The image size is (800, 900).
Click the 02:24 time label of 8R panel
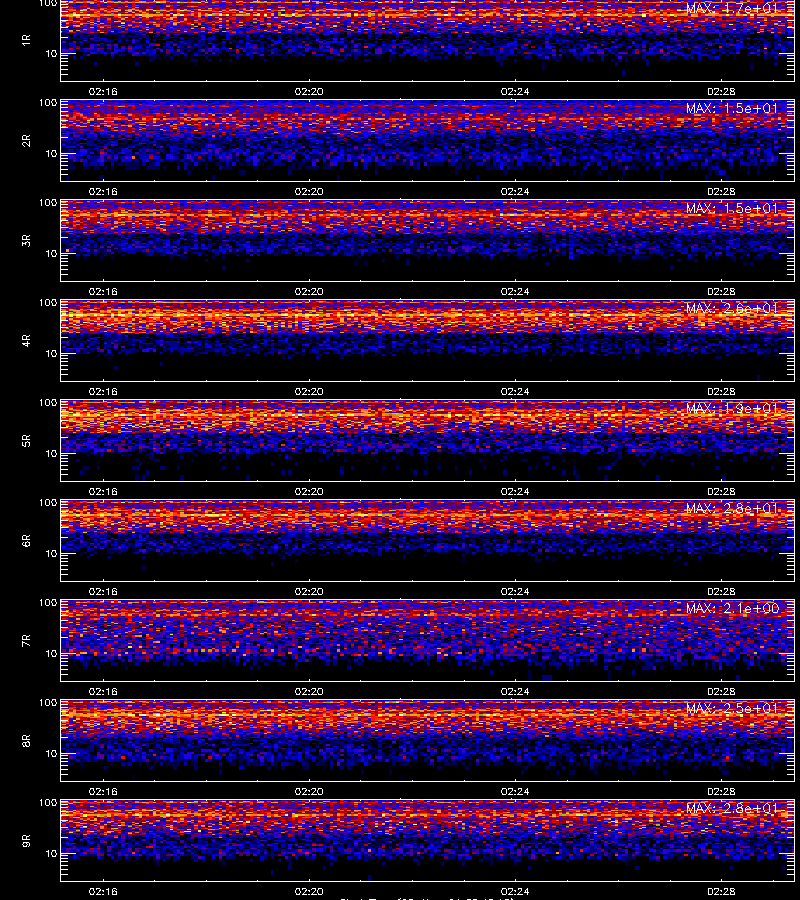point(515,792)
